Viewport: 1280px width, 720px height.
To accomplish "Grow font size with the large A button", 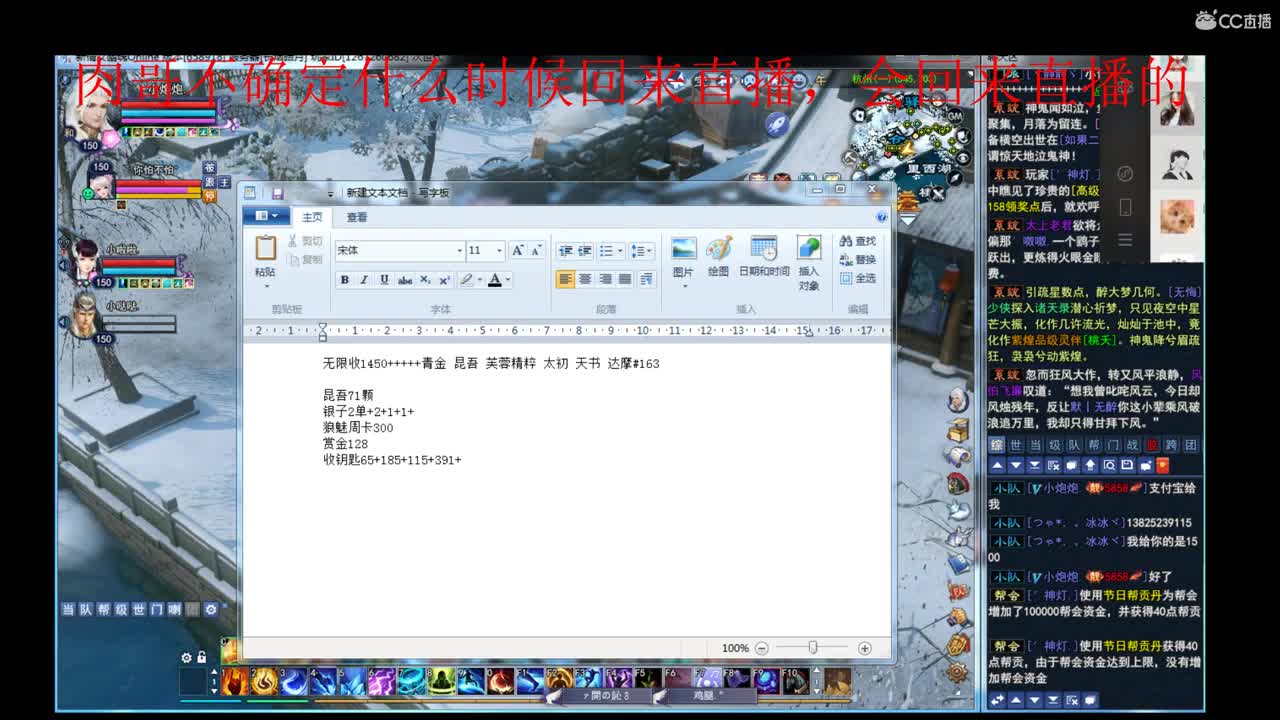I will pos(517,250).
